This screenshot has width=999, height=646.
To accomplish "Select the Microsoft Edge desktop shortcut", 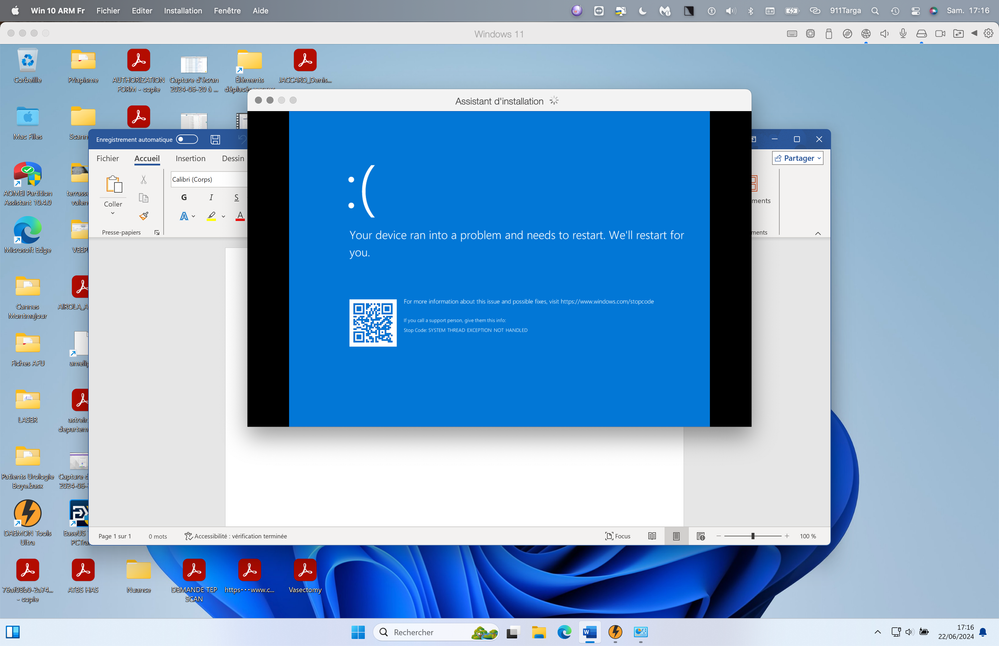I will point(27,235).
